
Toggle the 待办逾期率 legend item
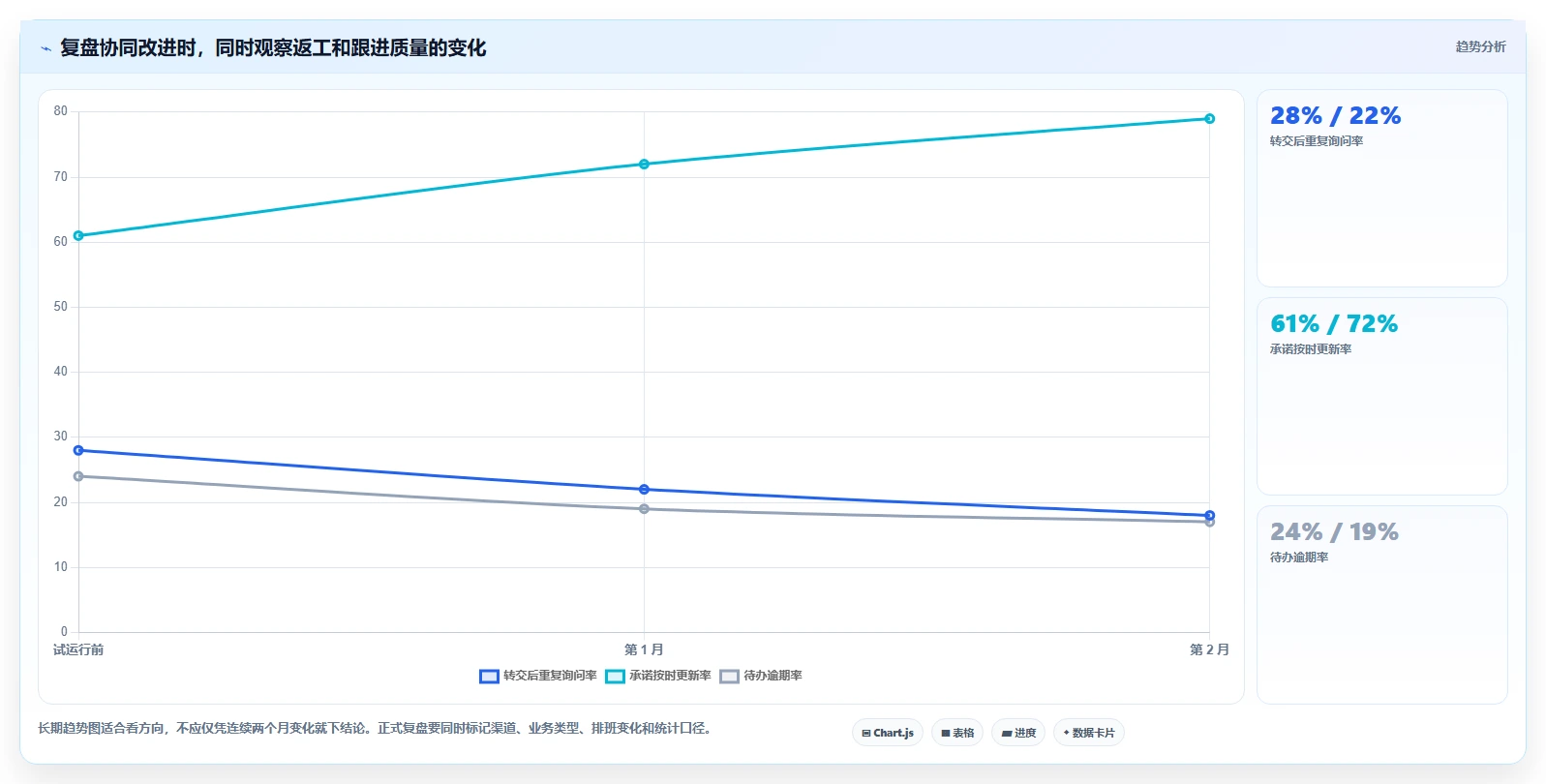click(x=761, y=676)
